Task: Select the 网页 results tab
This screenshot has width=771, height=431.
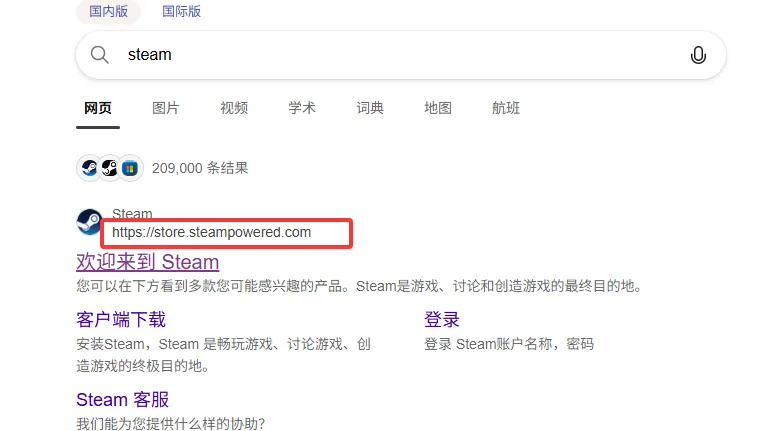Action: (98, 108)
